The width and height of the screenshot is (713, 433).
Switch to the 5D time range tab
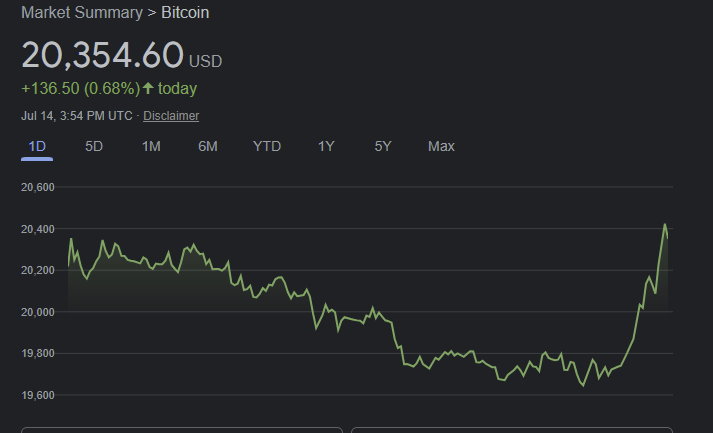click(94, 146)
